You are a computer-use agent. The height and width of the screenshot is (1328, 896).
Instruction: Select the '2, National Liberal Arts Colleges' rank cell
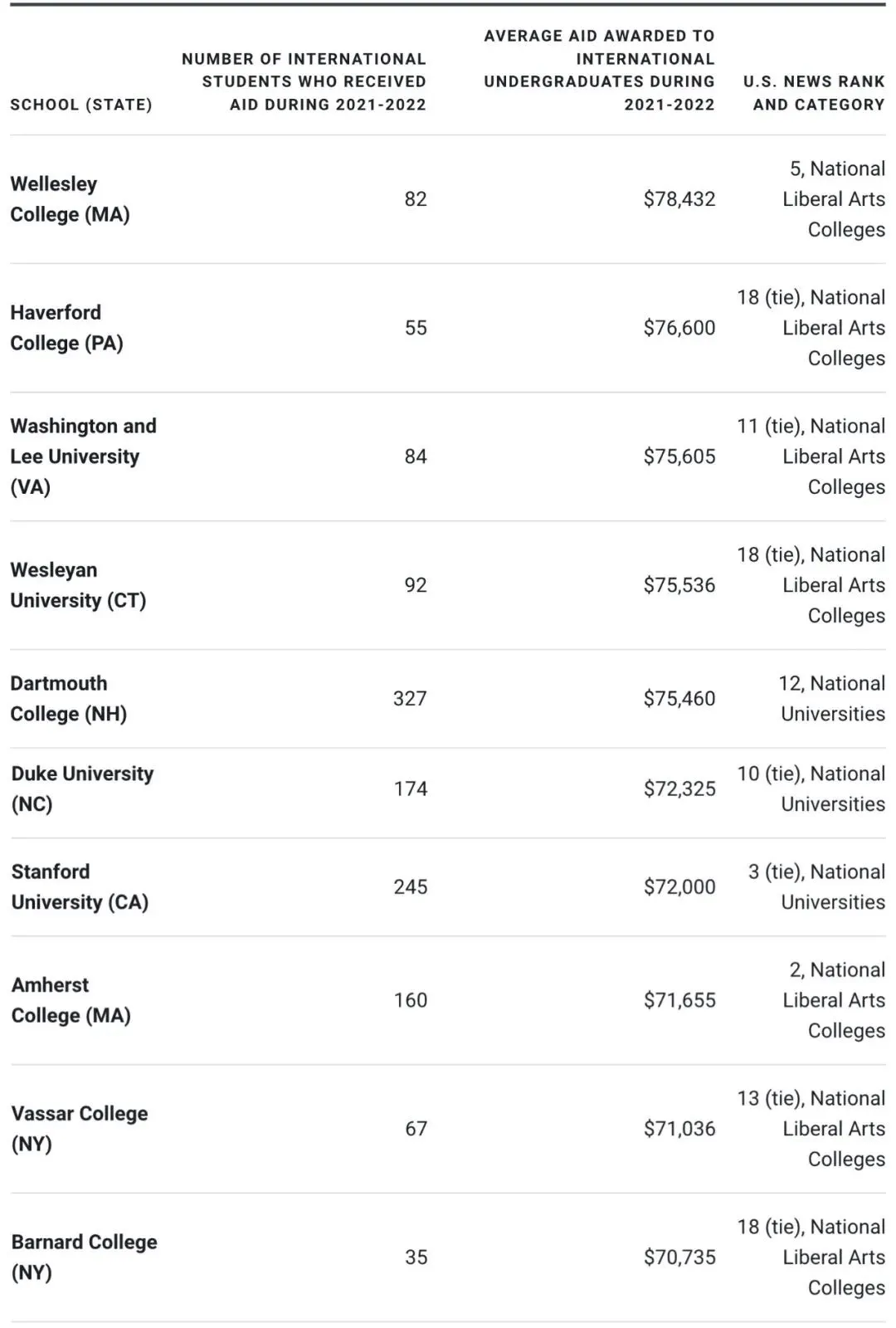(x=833, y=1000)
